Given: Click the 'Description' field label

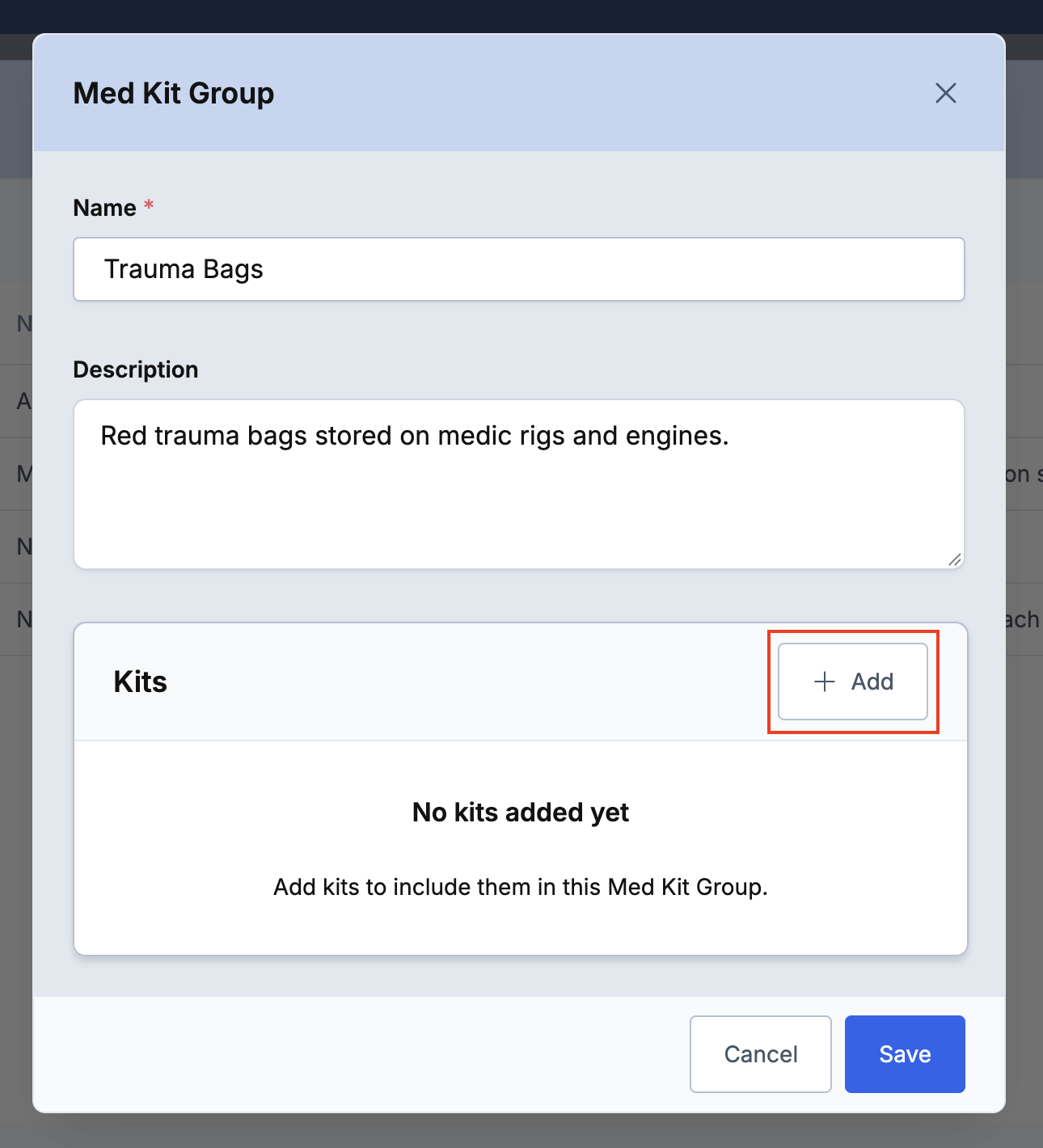Looking at the screenshot, I should pyautogui.click(x=136, y=369).
